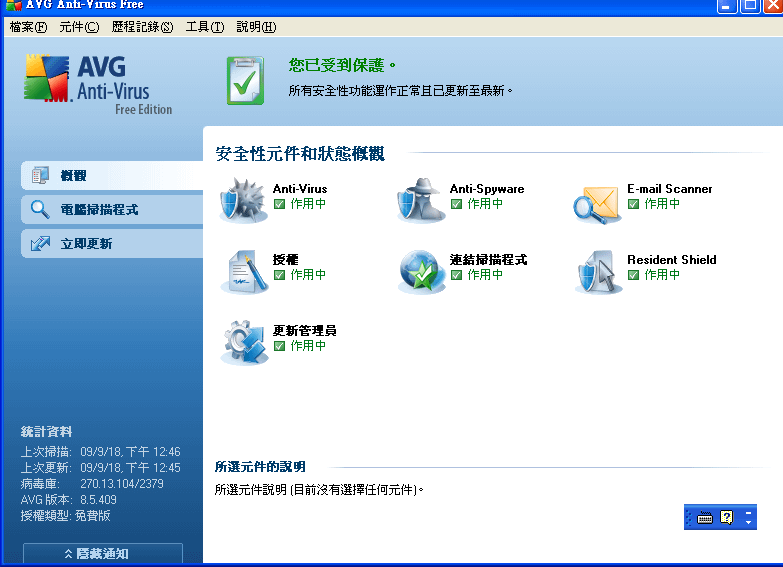Open the 說明(H) menu
The image size is (783, 567).
(256, 27)
